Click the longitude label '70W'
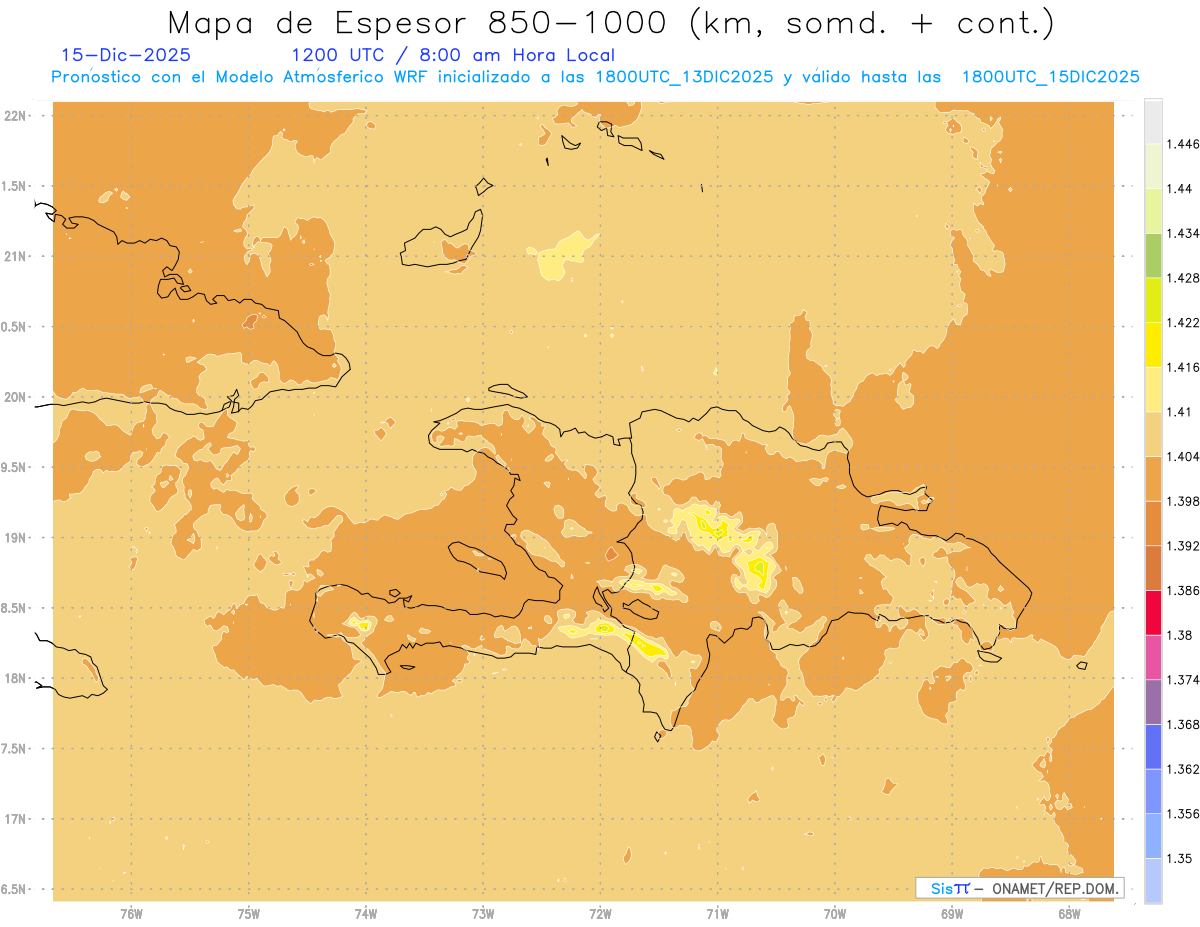This screenshot has width=1200, height=927. coord(835,913)
